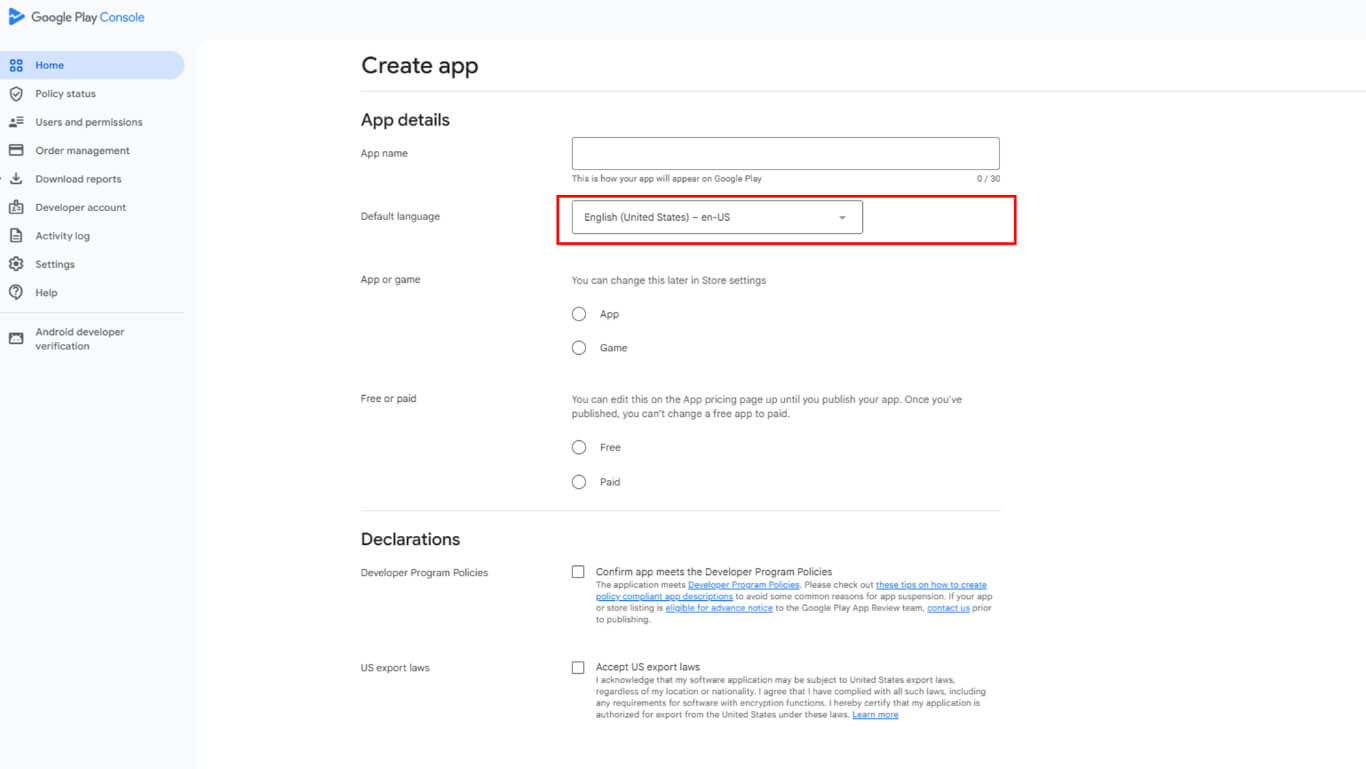Screen dimensions: 1366x769
Task: Choose the Paid radio option
Action: point(579,482)
